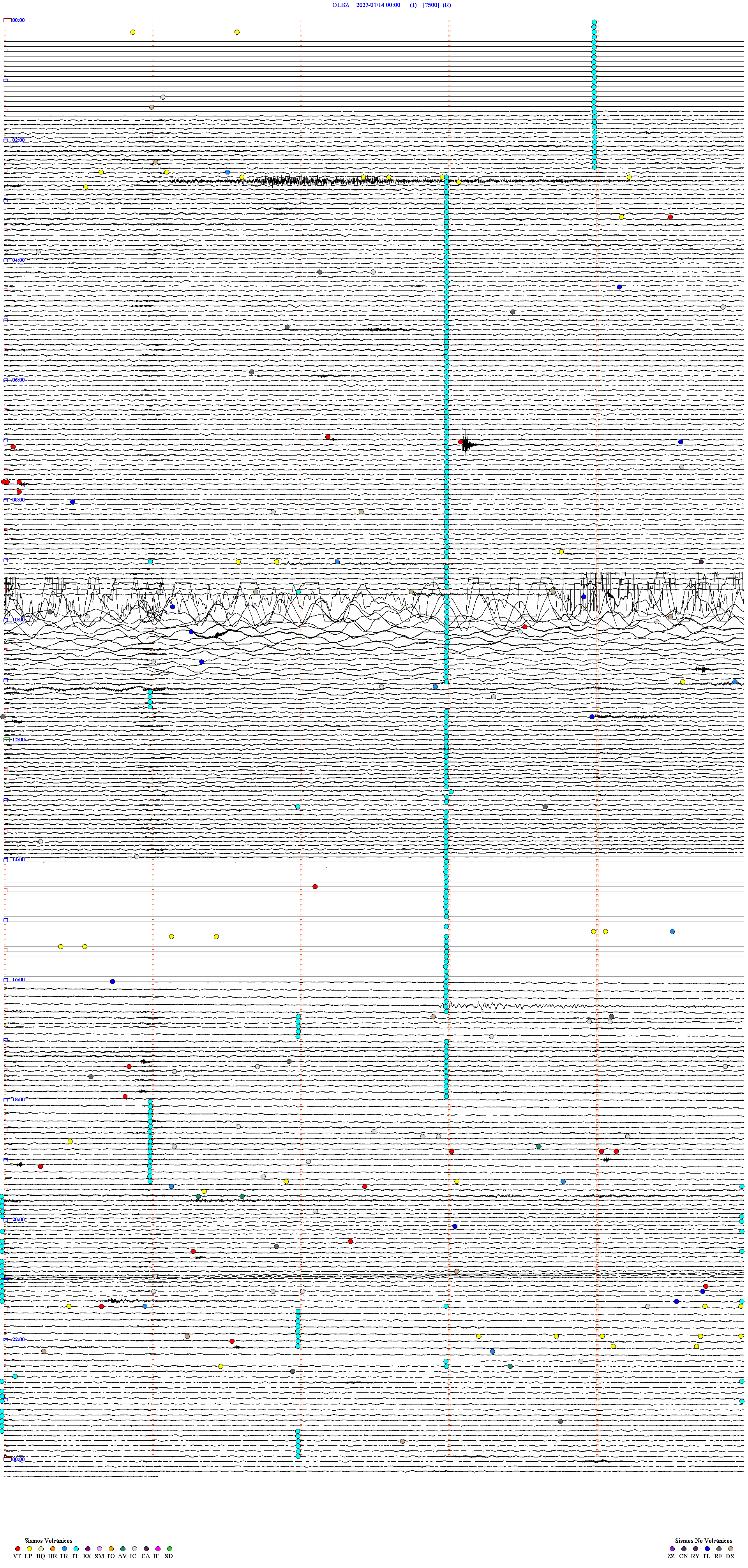Select the 08:00 hour label
This screenshot has height=1568, width=748.
pyautogui.click(x=18, y=500)
